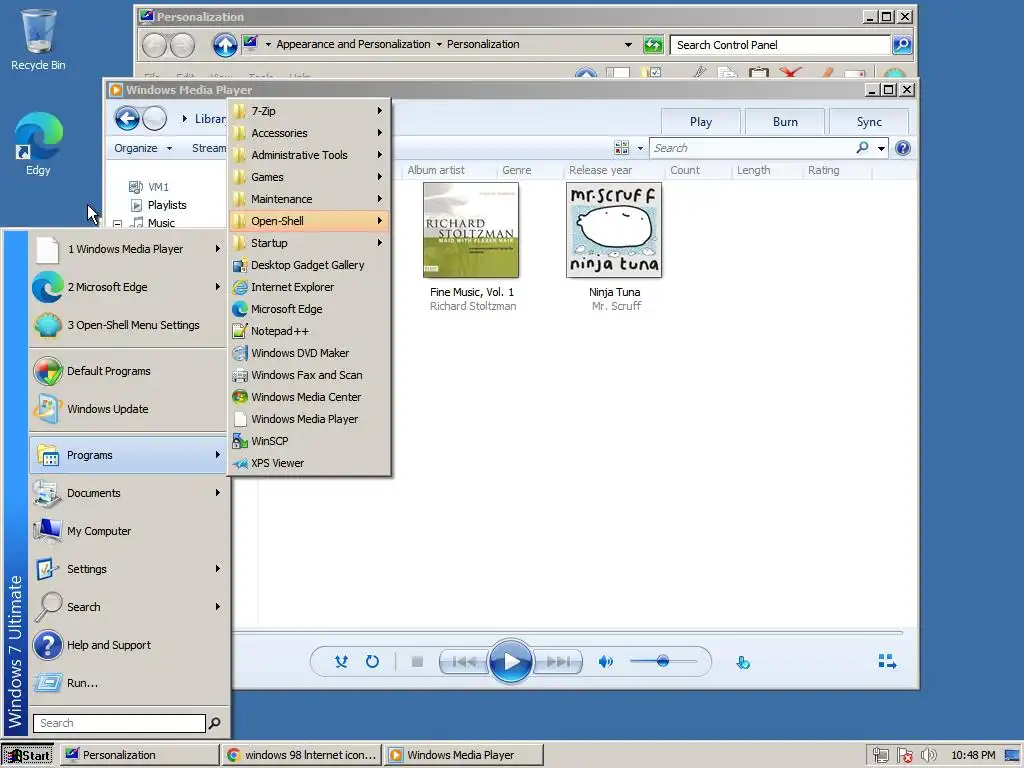Open My Computer from start menu
This screenshot has height=768, width=1024.
(x=128, y=531)
